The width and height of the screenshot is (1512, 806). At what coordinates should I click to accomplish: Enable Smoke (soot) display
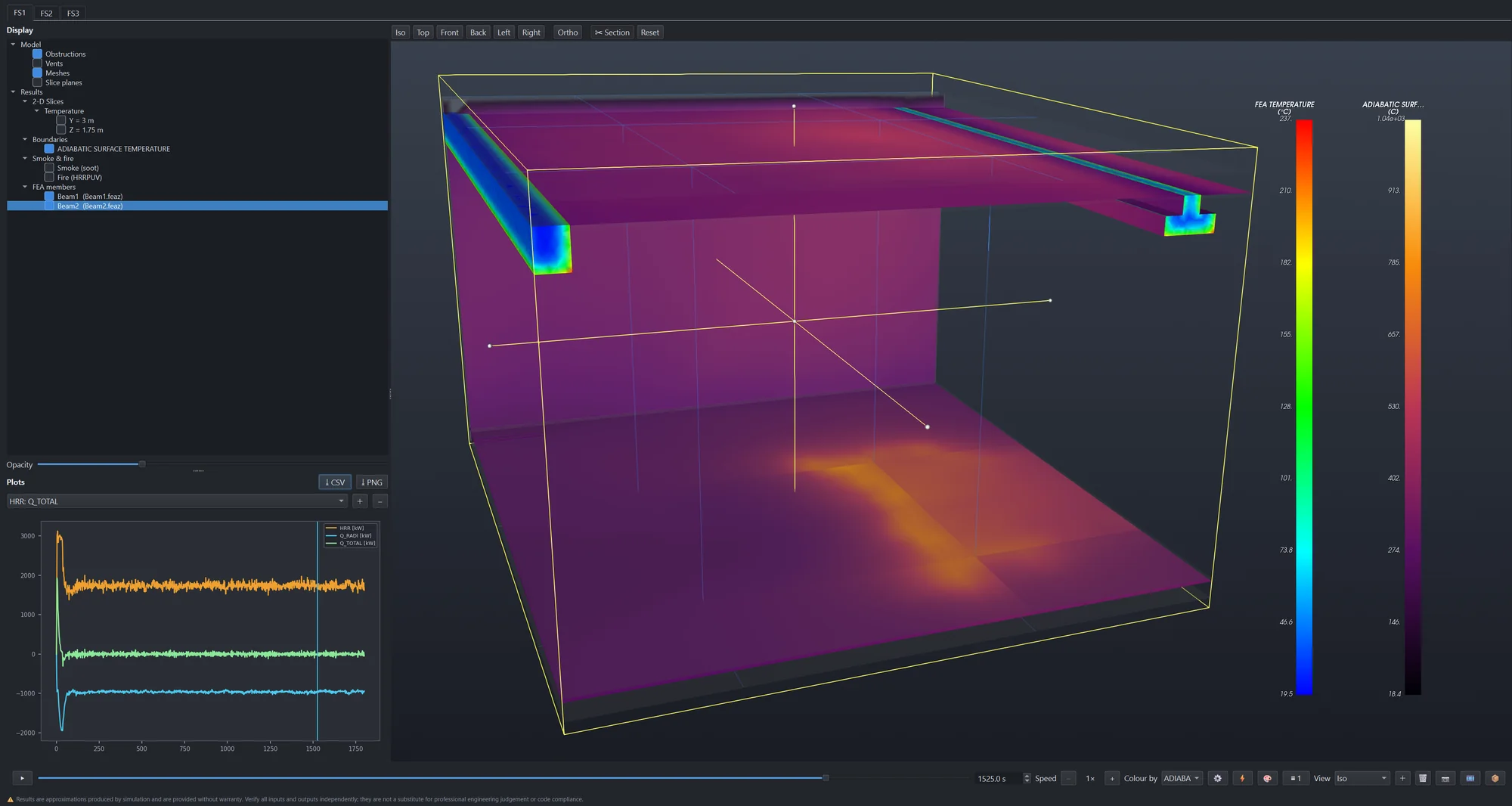tap(49, 168)
